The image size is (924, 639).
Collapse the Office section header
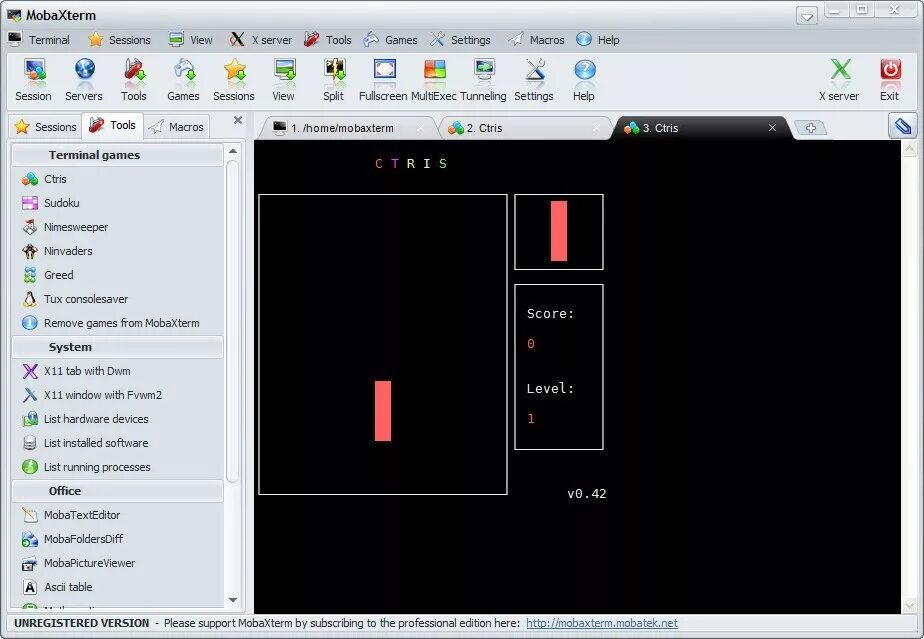[x=117, y=491]
